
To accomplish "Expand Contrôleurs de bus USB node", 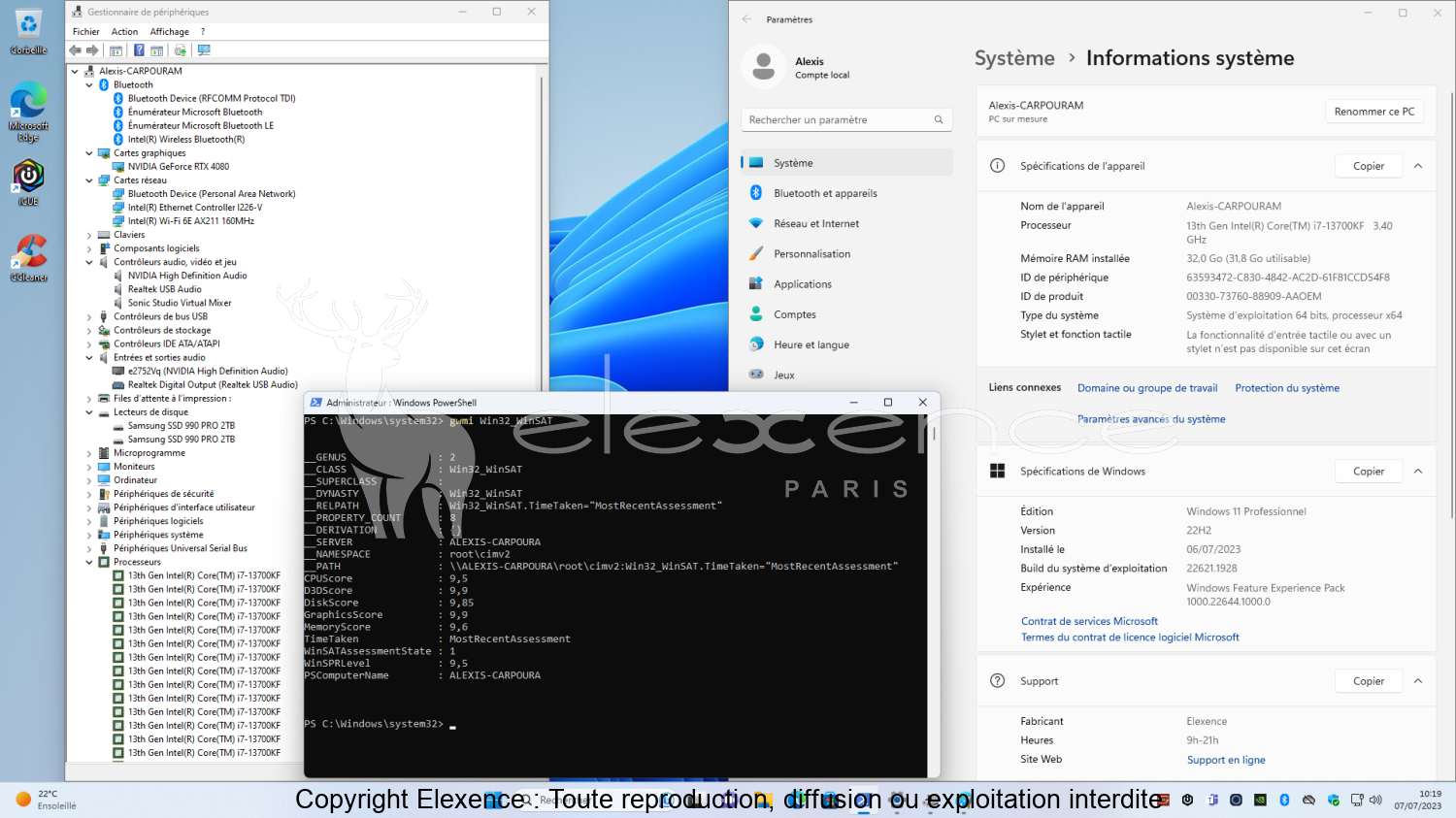I will [89, 316].
